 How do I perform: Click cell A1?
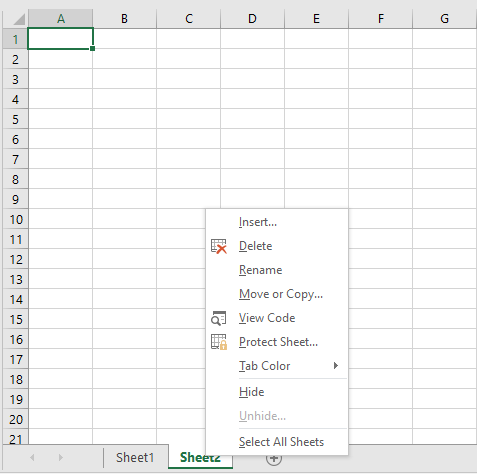[x=60, y=39]
